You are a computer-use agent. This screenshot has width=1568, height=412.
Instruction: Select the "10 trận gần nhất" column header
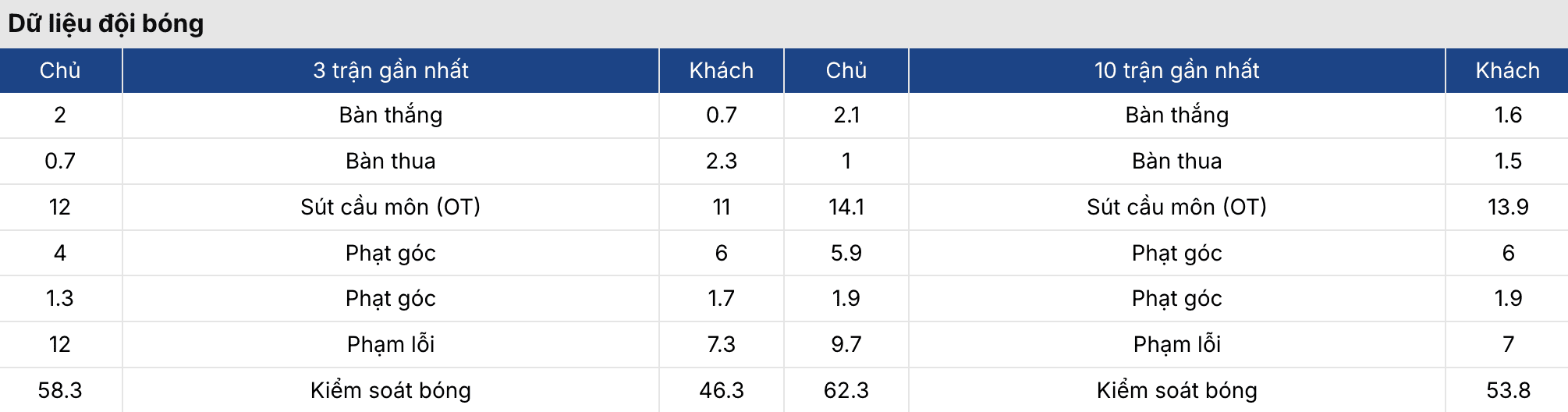click(1176, 70)
